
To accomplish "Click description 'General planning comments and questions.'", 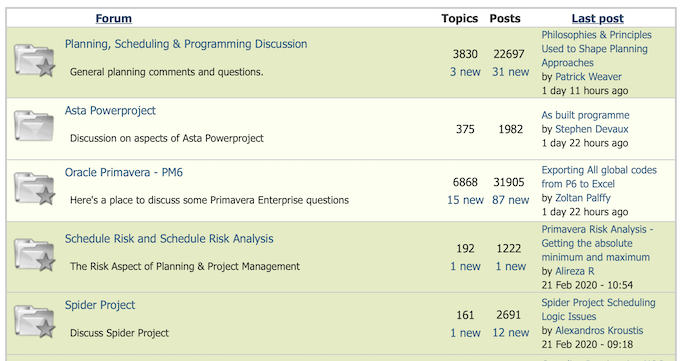I will click(x=167, y=72).
